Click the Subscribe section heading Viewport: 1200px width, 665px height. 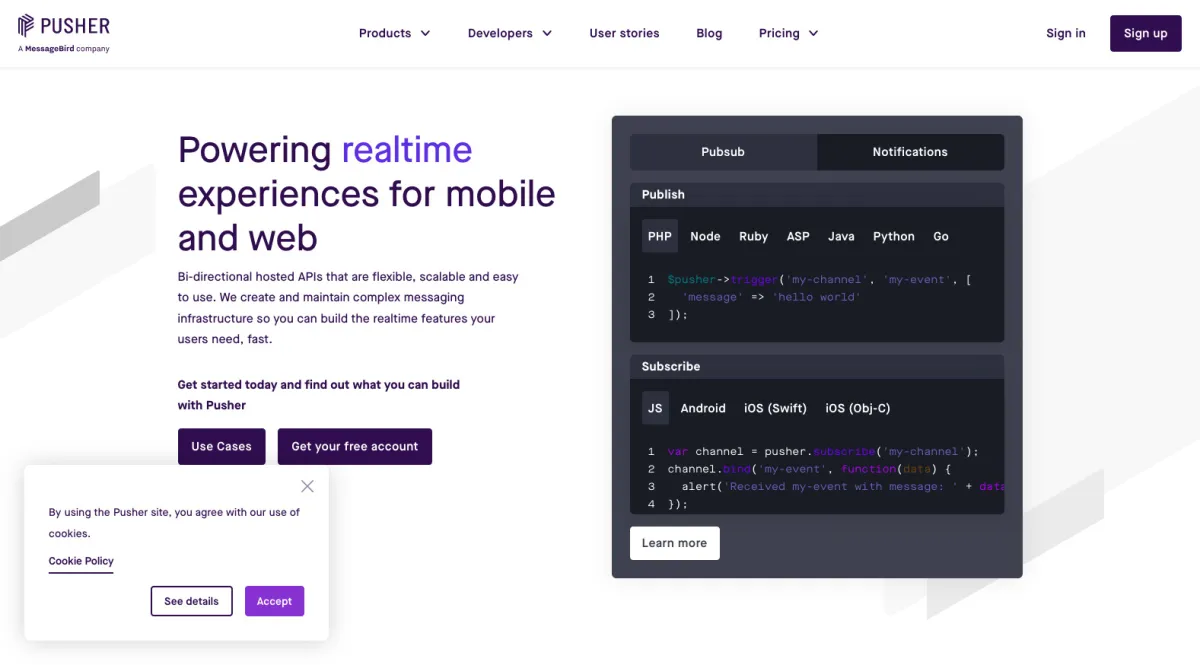click(x=671, y=366)
